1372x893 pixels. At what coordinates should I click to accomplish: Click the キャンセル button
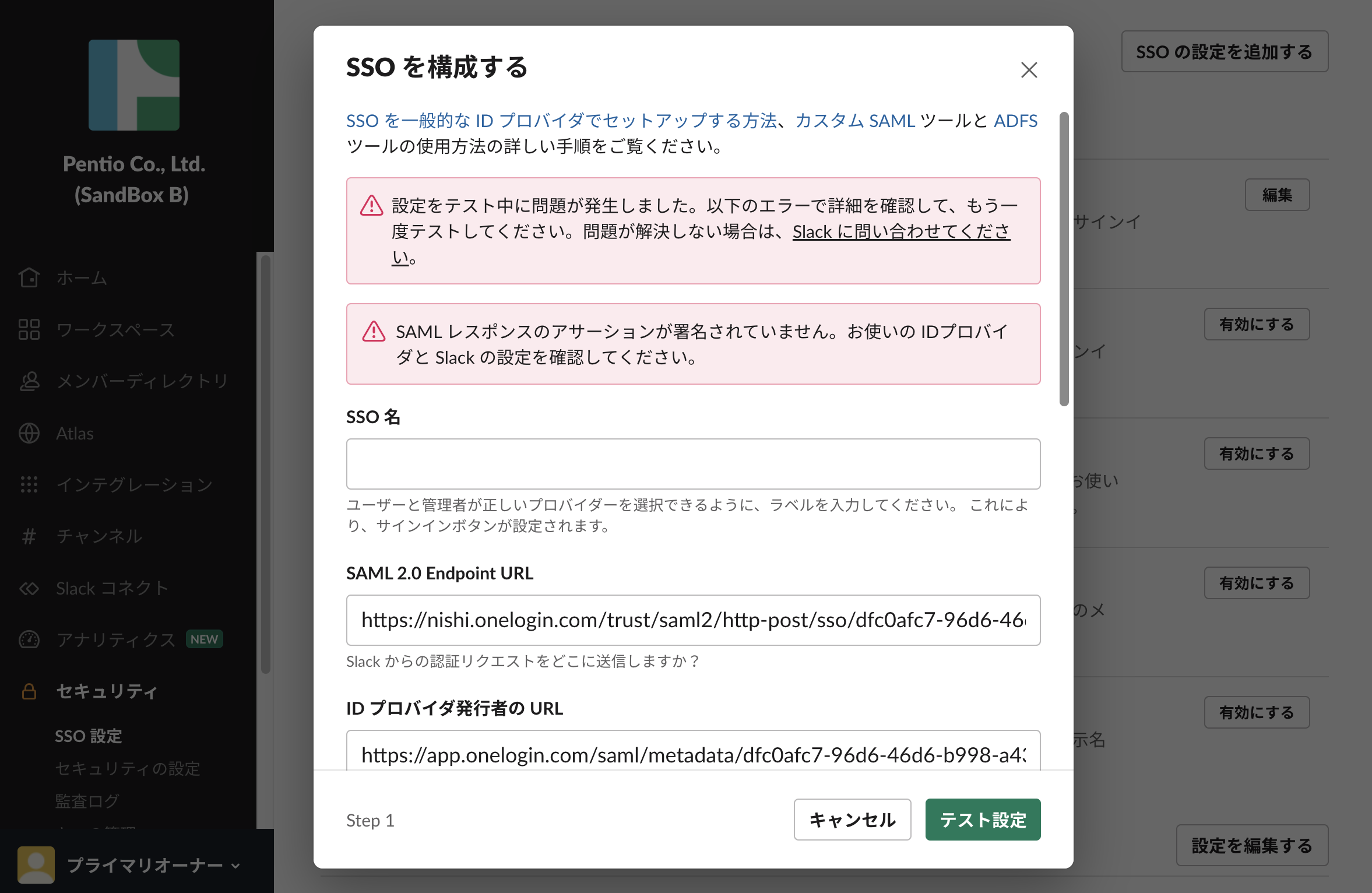click(852, 820)
